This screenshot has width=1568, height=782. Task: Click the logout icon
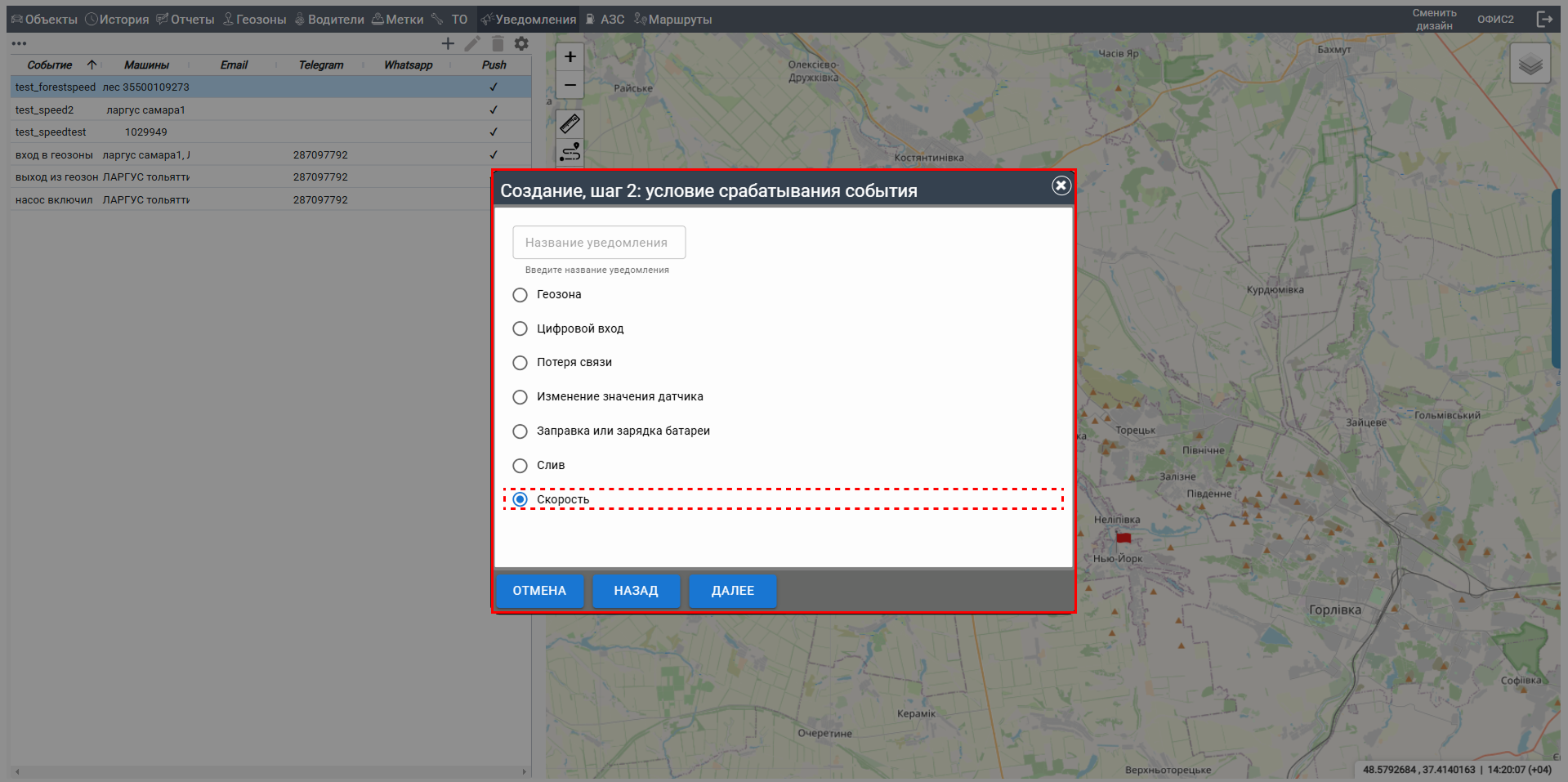tap(1543, 20)
